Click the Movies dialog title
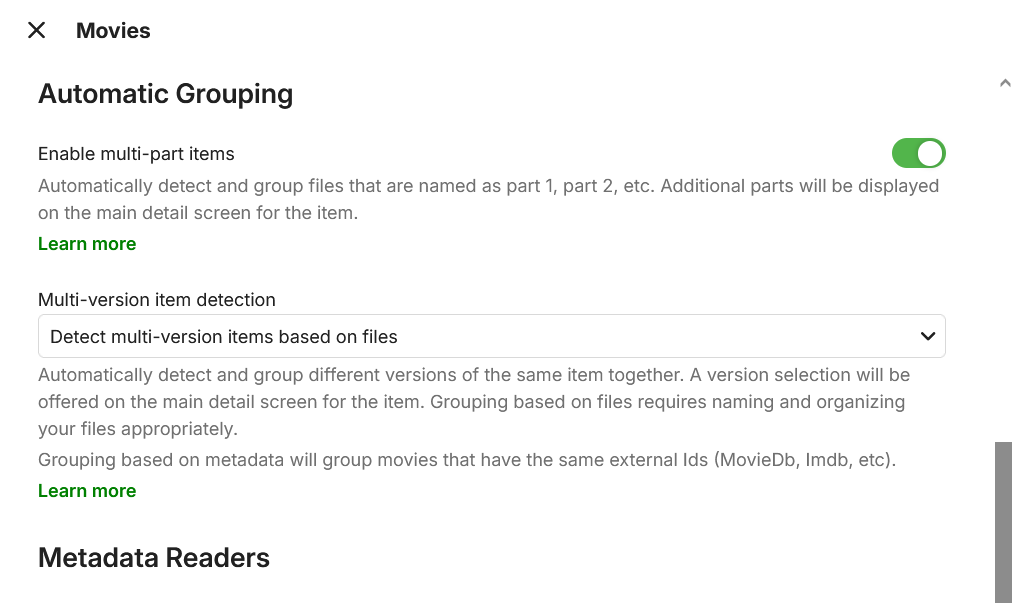1012x603 pixels. point(113,31)
